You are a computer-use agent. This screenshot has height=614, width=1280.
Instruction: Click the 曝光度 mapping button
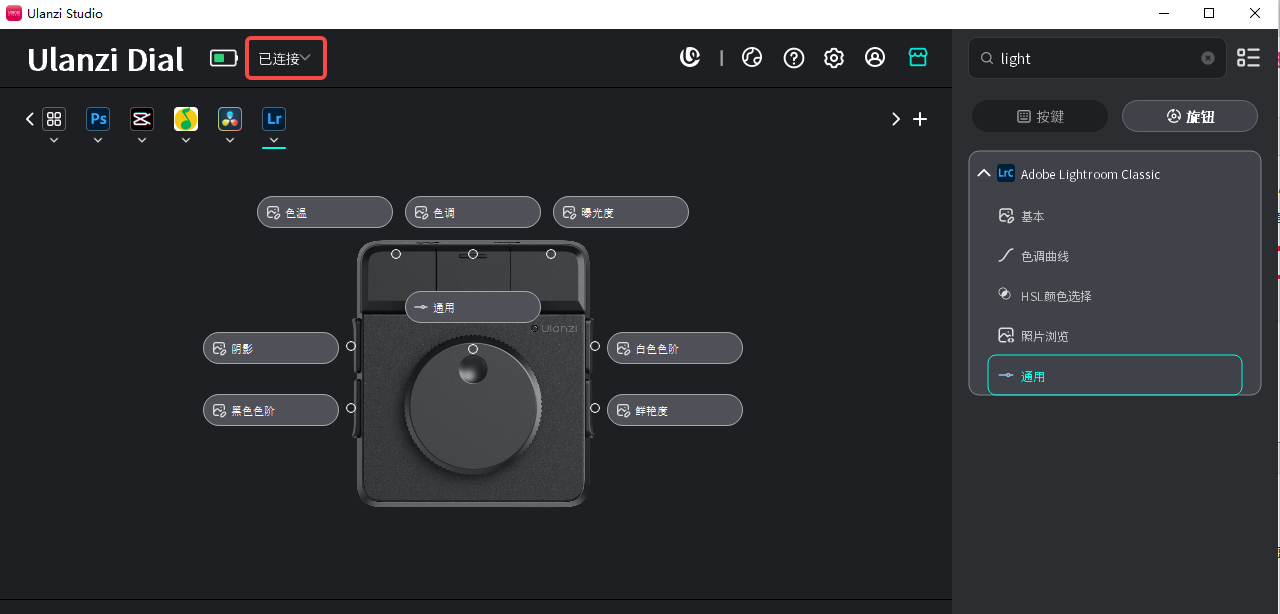click(x=620, y=211)
